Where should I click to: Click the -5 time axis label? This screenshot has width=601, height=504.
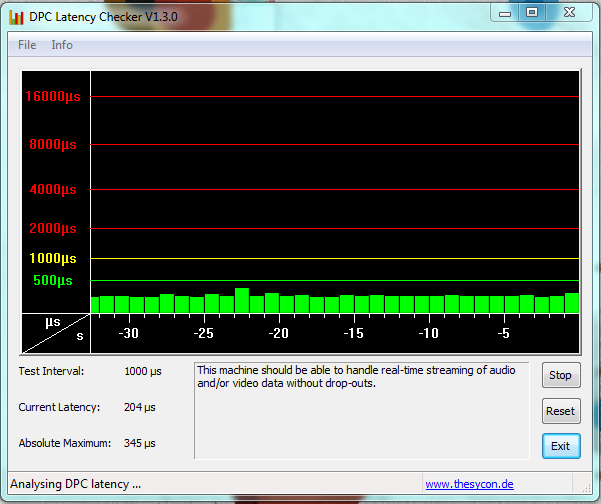click(x=504, y=333)
